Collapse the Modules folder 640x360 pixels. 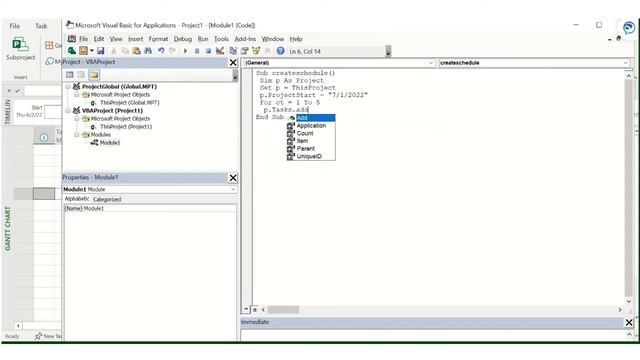click(76, 135)
